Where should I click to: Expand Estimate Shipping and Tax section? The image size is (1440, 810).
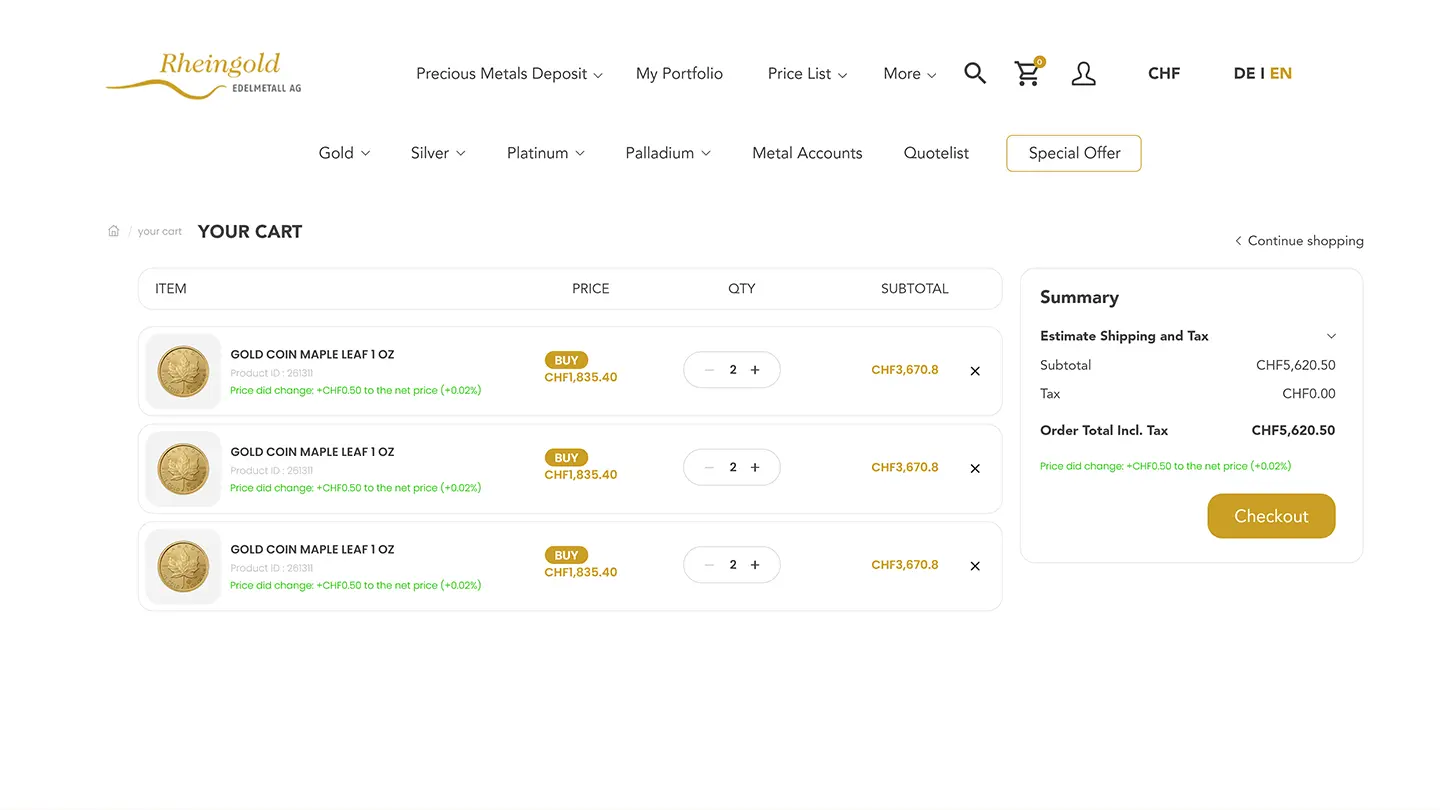click(x=1187, y=336)
